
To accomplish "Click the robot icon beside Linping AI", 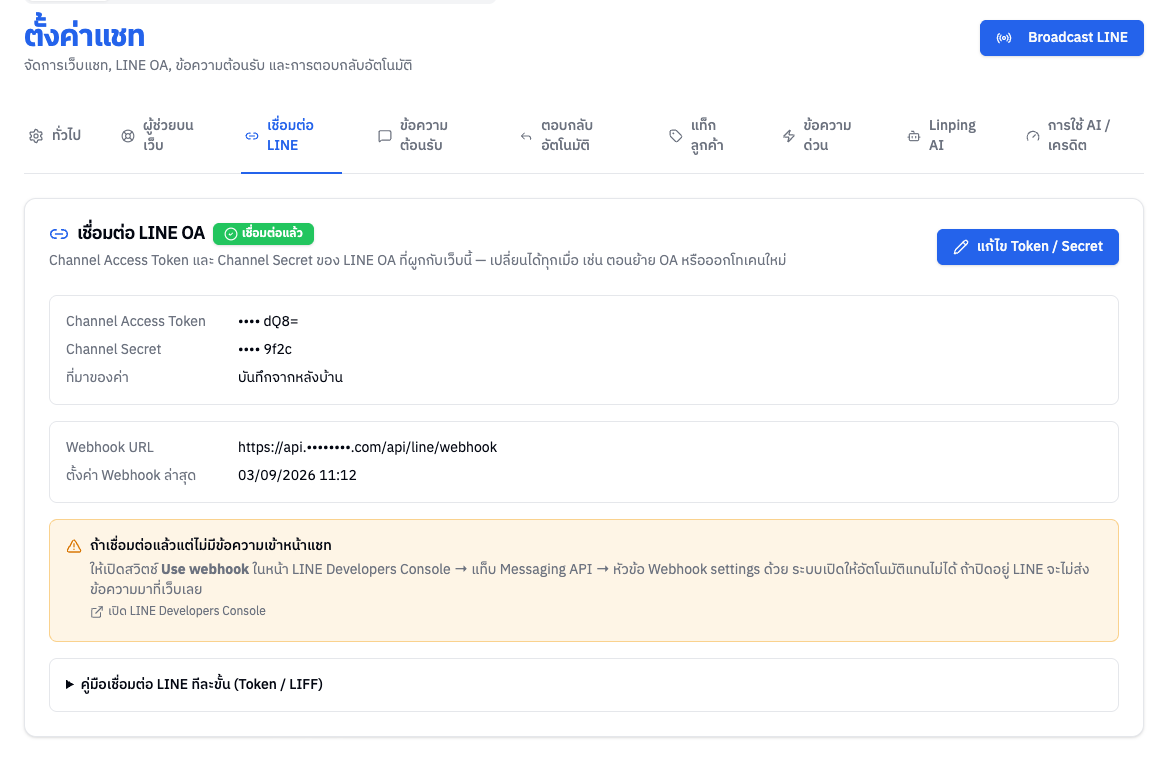I will (913, 136).
